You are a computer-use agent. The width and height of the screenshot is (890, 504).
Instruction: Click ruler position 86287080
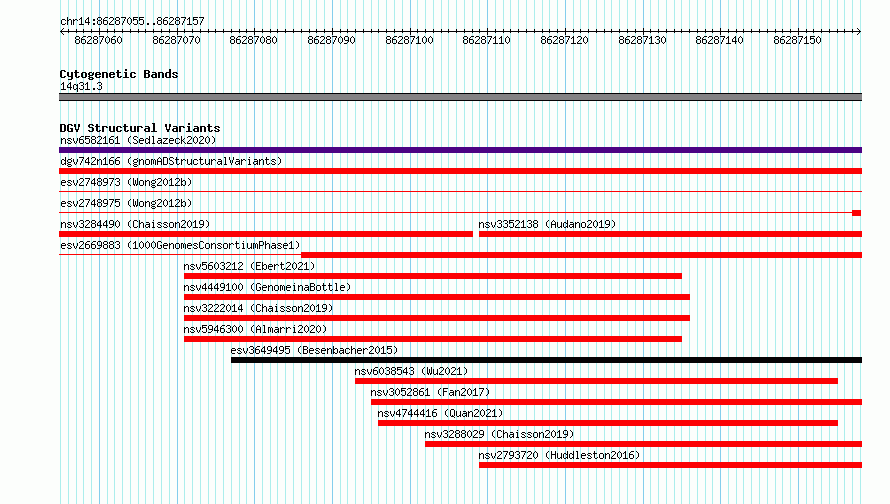point(254,40)
